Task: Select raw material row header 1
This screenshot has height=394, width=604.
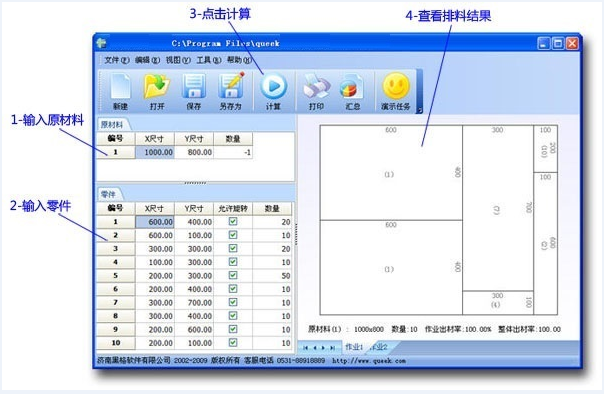Action: tap(116, 153)
